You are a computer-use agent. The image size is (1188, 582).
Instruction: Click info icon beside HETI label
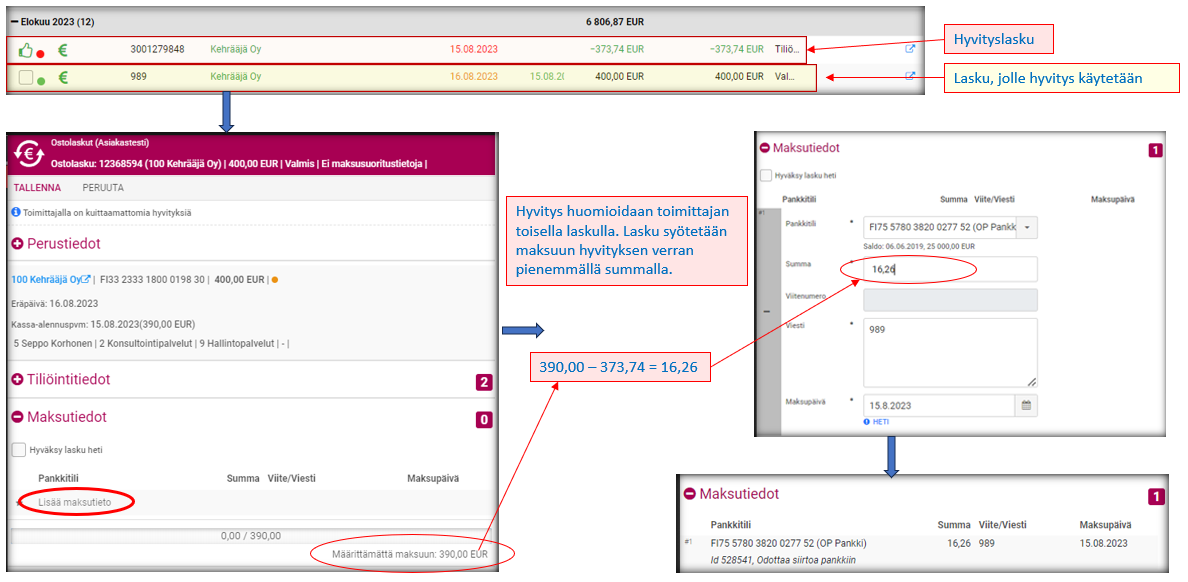[866, 422]
